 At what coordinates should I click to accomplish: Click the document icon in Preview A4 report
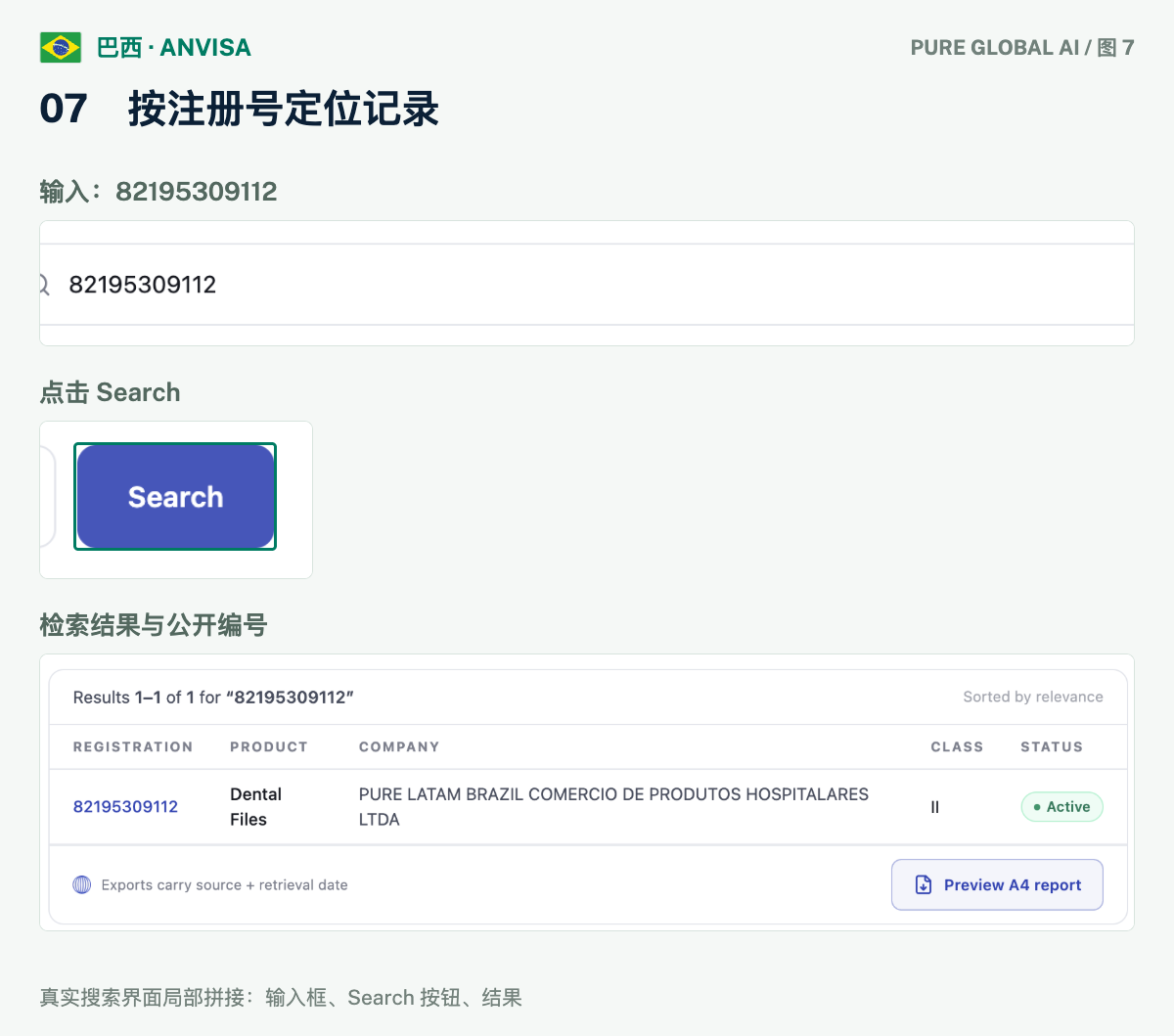coord(924,884)
